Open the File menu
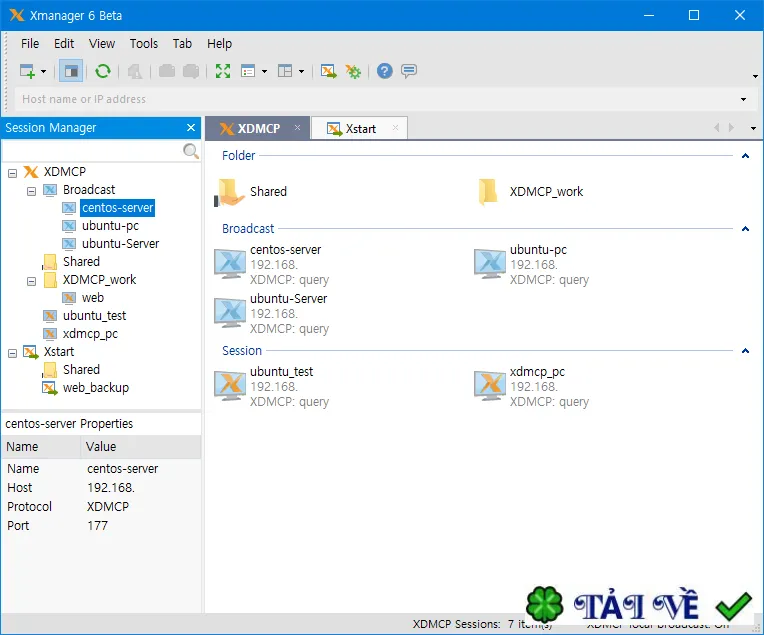Image resolution: width=764 pixels, height=635 pixels. tap(30, 44)
